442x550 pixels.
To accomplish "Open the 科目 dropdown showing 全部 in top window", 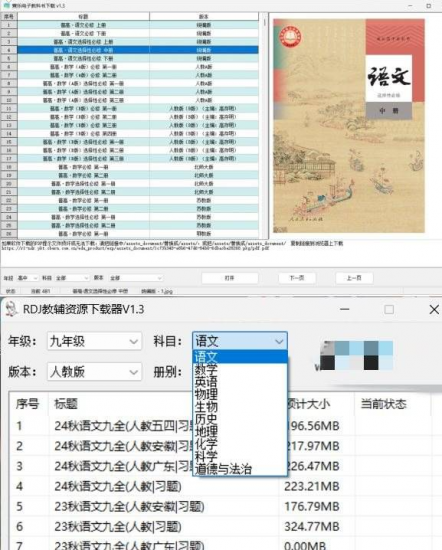I will 72,278.
